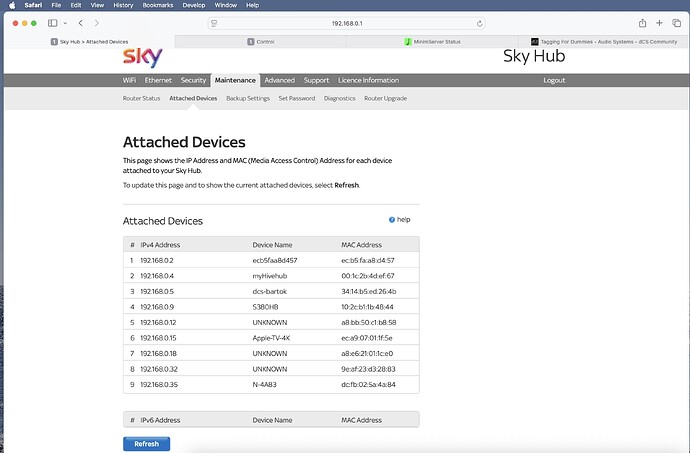Screen dimensions: 690x453
Task: Go to the Security section
Action: point(193,80)
